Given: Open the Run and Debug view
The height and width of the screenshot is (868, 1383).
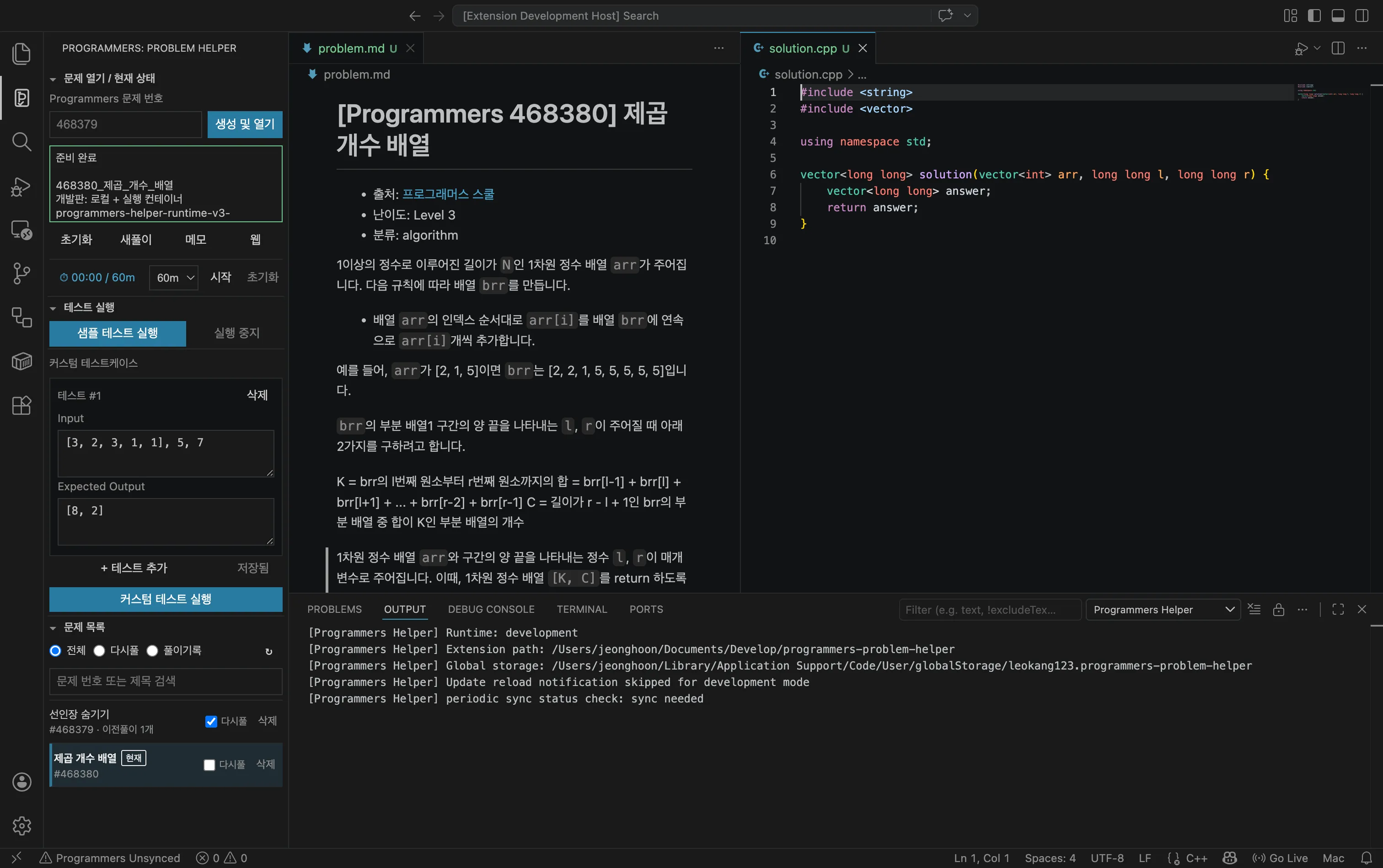Looking at the screenshot, I should [21, 187].
